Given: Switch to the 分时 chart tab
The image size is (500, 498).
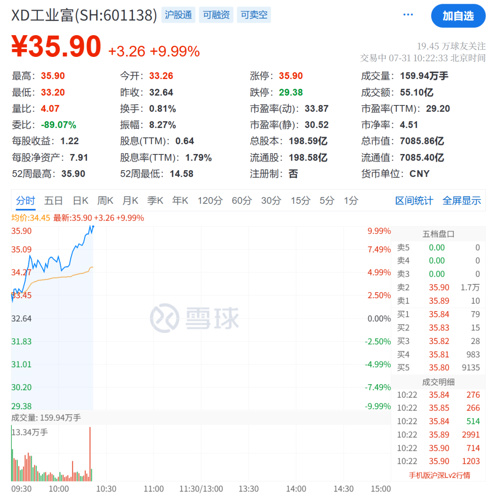Looking at the screenshot, I should coord(25,201).
